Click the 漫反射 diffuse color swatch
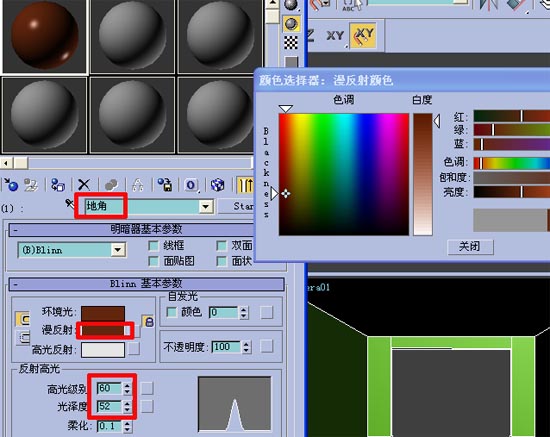 [103, 330]
